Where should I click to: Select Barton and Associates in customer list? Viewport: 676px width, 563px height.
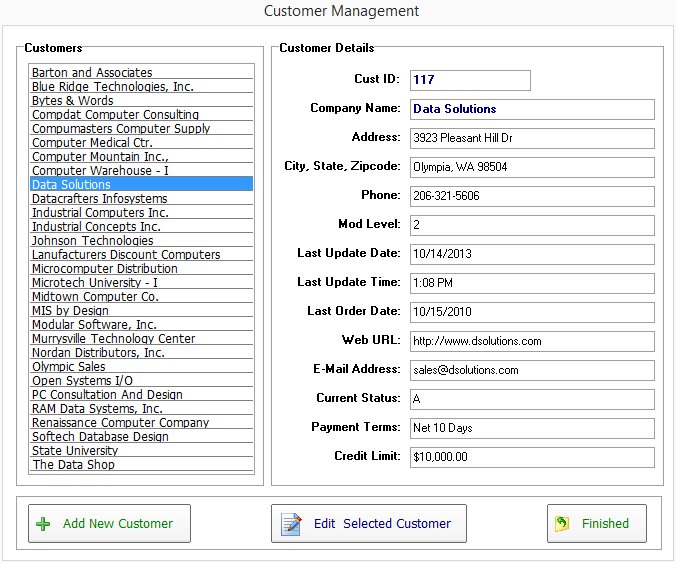[92, 72]
